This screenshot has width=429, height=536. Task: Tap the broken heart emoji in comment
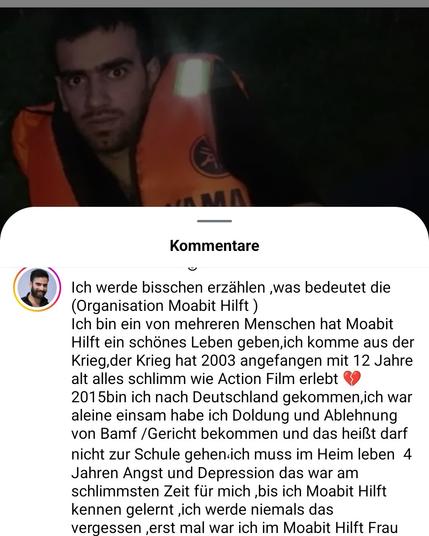(352, 379)
